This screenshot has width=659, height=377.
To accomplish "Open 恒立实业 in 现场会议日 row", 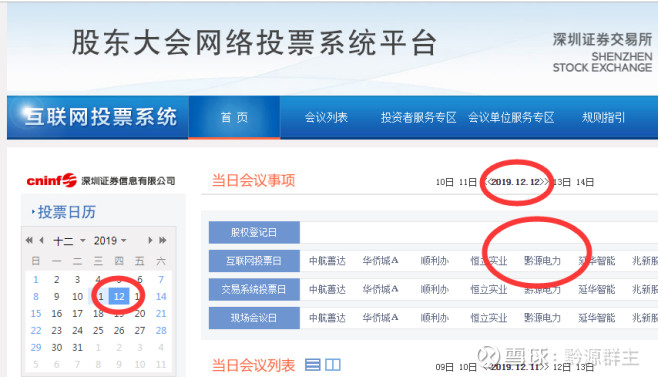I will (x=488, y=318).
